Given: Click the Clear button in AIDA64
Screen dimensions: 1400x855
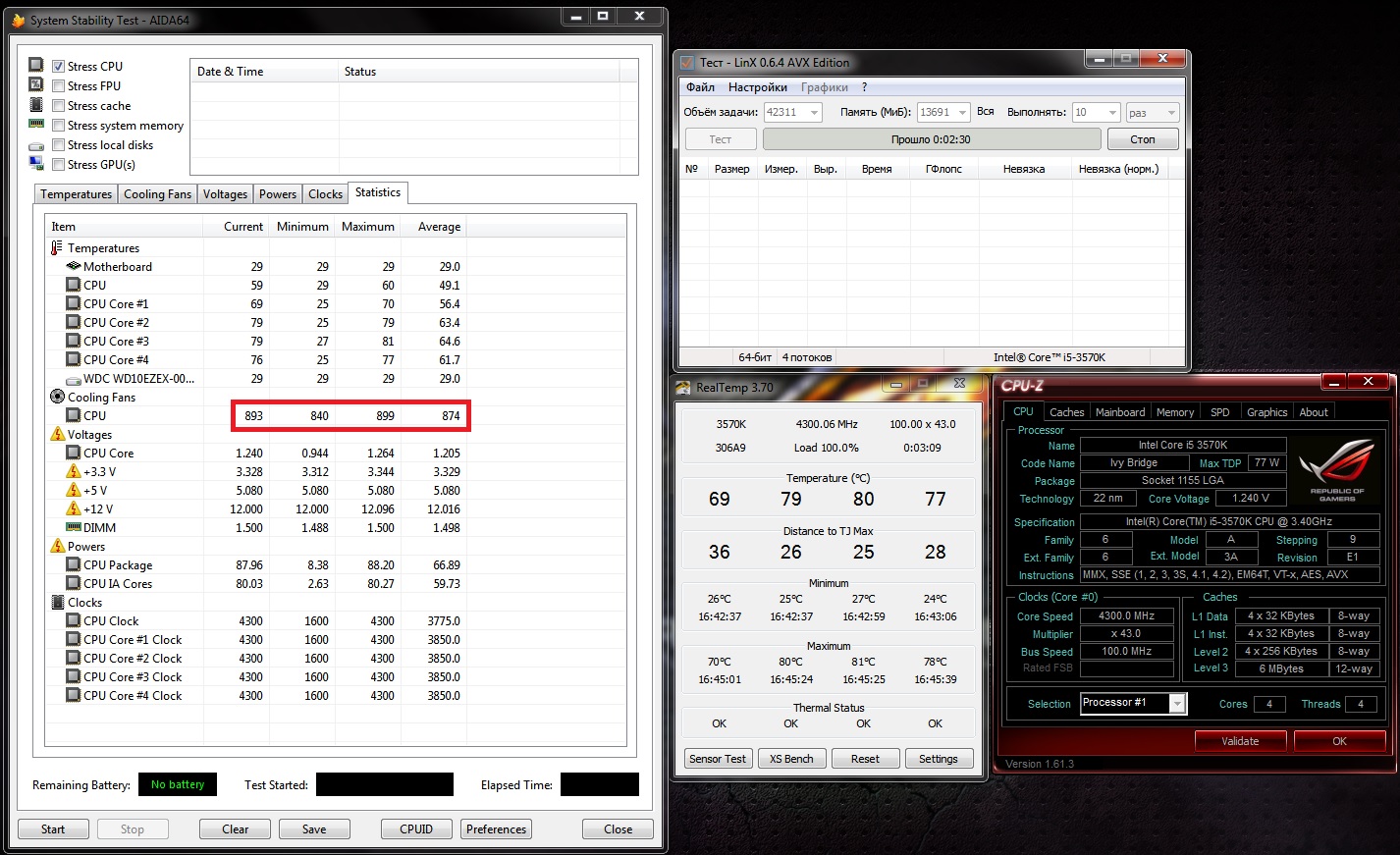Looking at the screenshot, I should (x=236, y=829).
